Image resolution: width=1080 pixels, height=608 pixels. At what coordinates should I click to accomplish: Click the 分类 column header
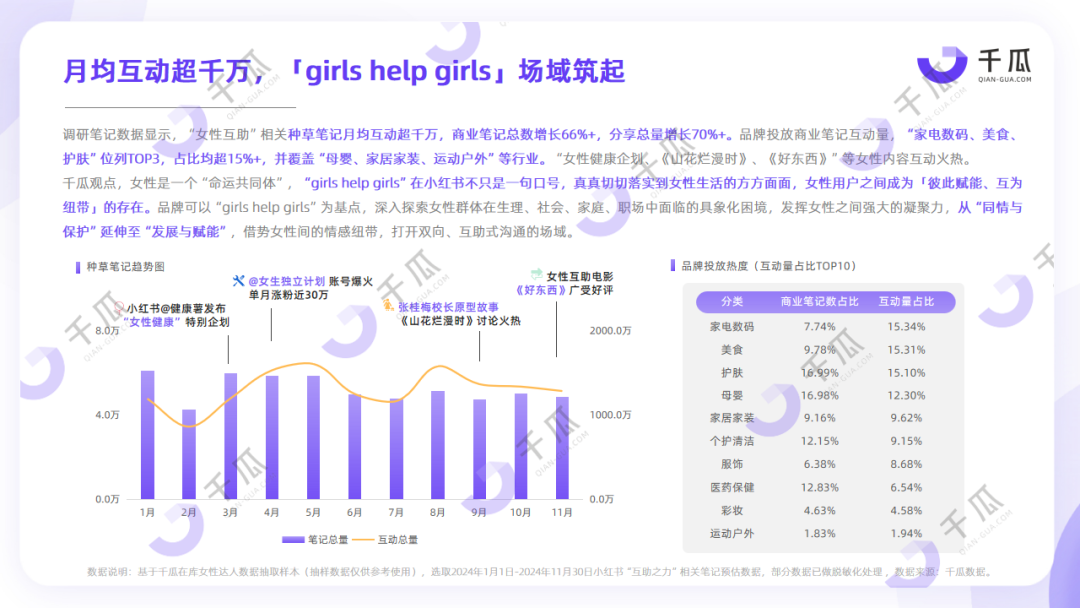(731, 302)
